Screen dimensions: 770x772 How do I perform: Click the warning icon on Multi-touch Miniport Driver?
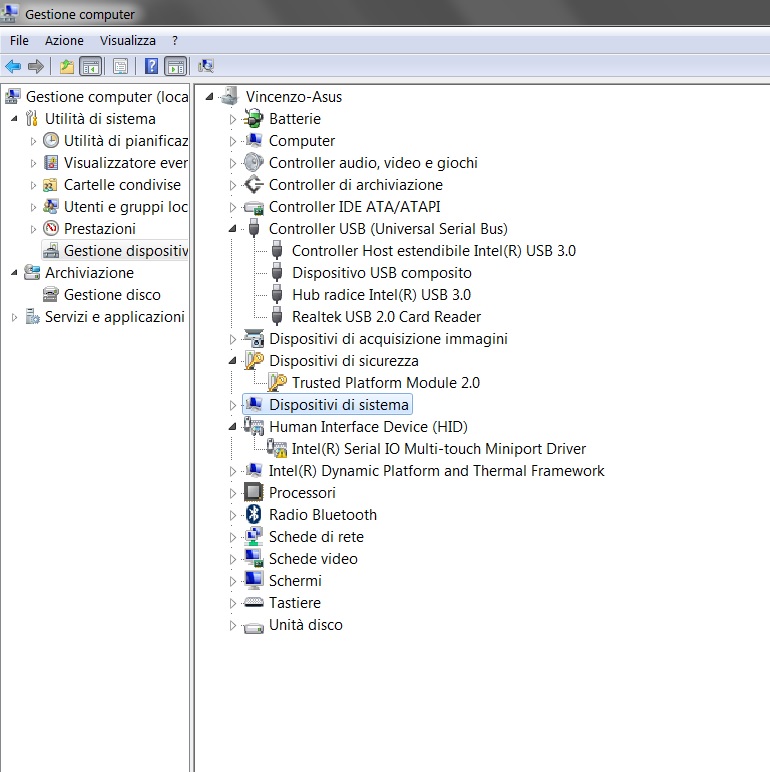tap(277, 449)
